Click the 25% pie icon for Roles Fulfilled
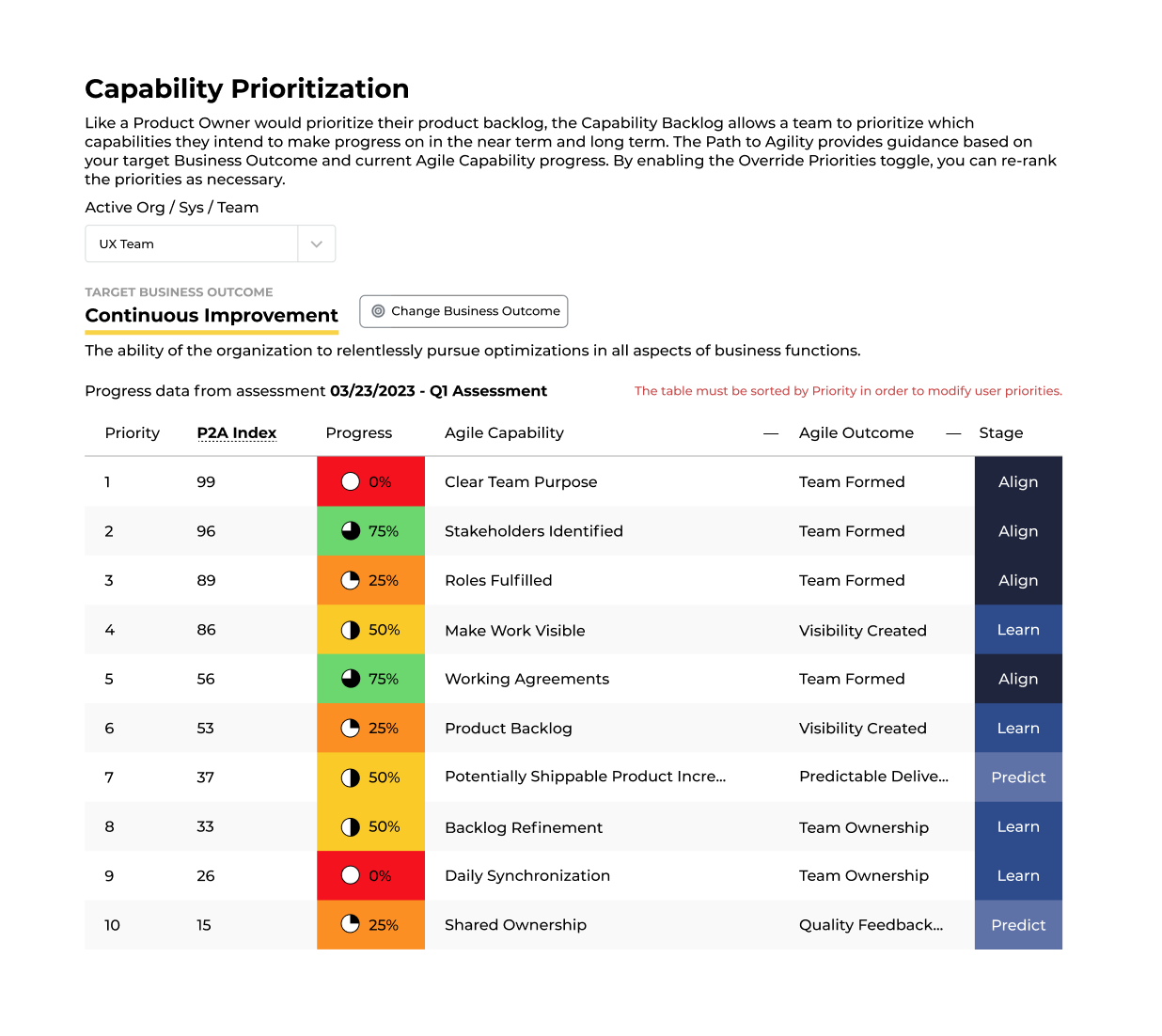Image resolution: width=1162 pixels, height=1036 pixels. pos(351,580)
